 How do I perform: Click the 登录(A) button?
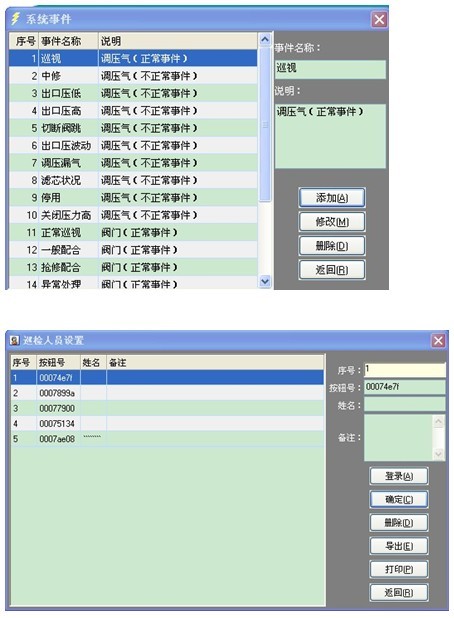399,476
